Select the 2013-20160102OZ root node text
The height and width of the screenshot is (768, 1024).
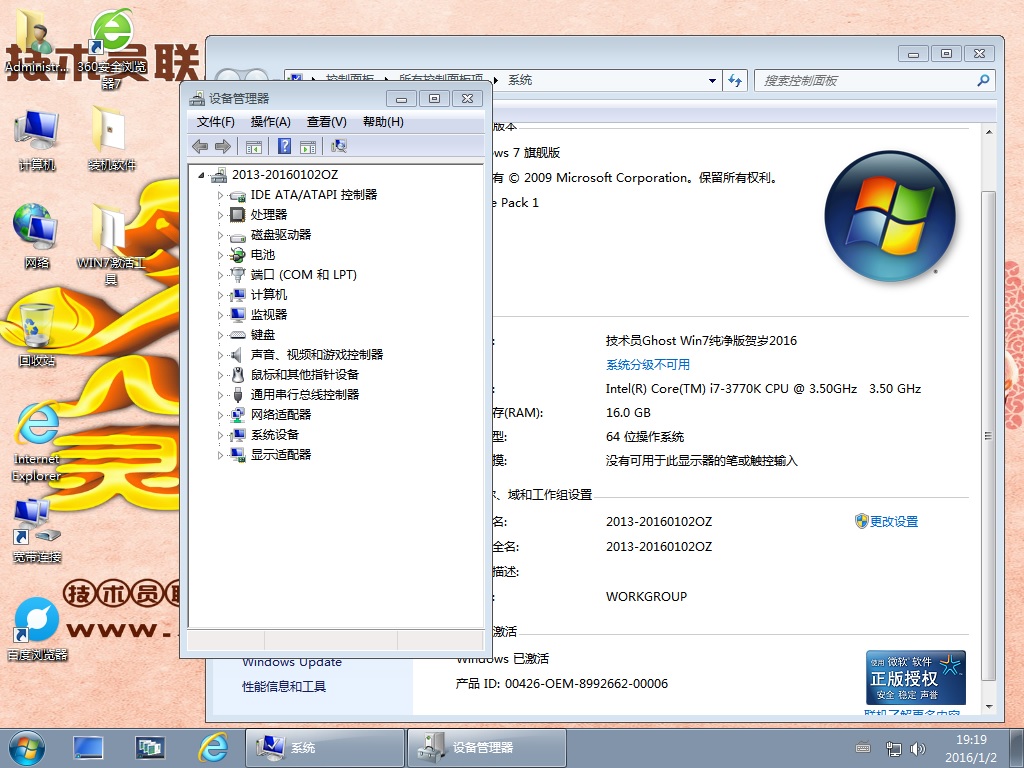pos(285,174)
